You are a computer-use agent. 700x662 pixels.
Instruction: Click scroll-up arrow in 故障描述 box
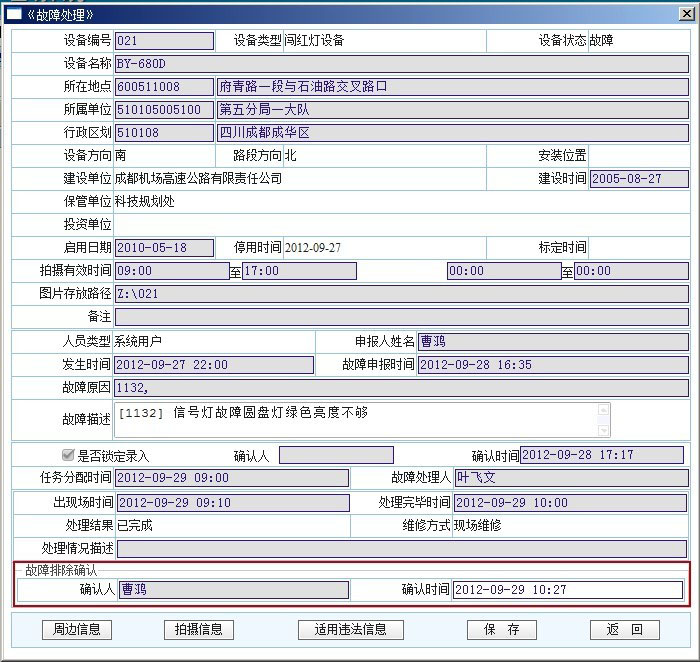tap(603, 410)
